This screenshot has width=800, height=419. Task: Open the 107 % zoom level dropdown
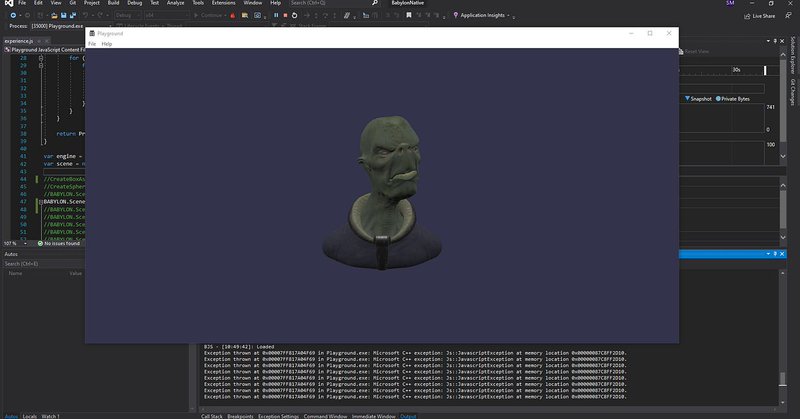coord(15,243)
